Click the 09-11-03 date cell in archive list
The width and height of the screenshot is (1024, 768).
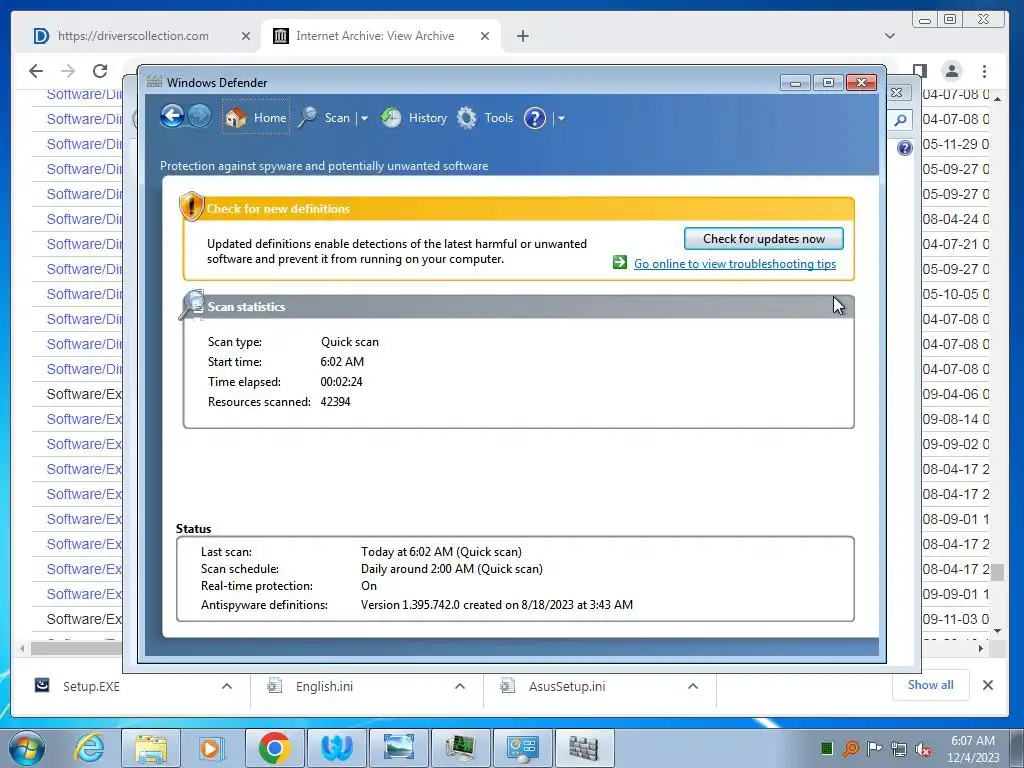pos(956,618)
